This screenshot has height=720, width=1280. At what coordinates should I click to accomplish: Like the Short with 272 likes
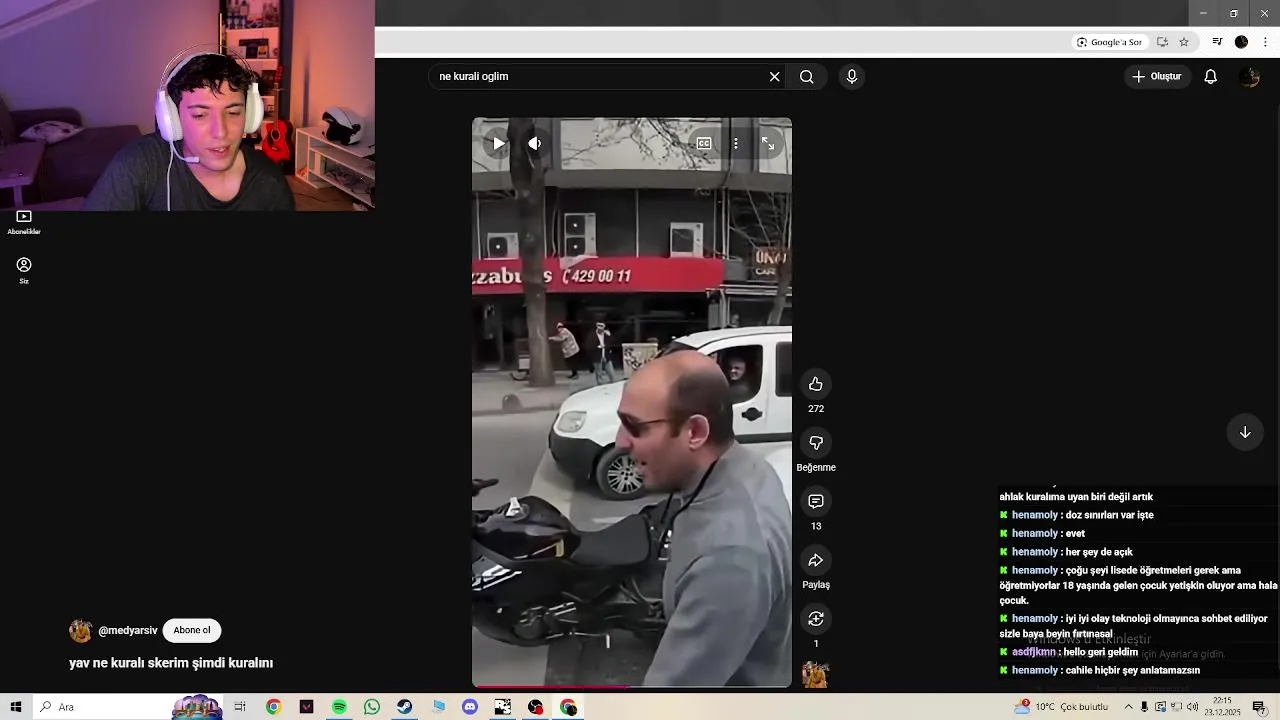(x=816, y=384)
